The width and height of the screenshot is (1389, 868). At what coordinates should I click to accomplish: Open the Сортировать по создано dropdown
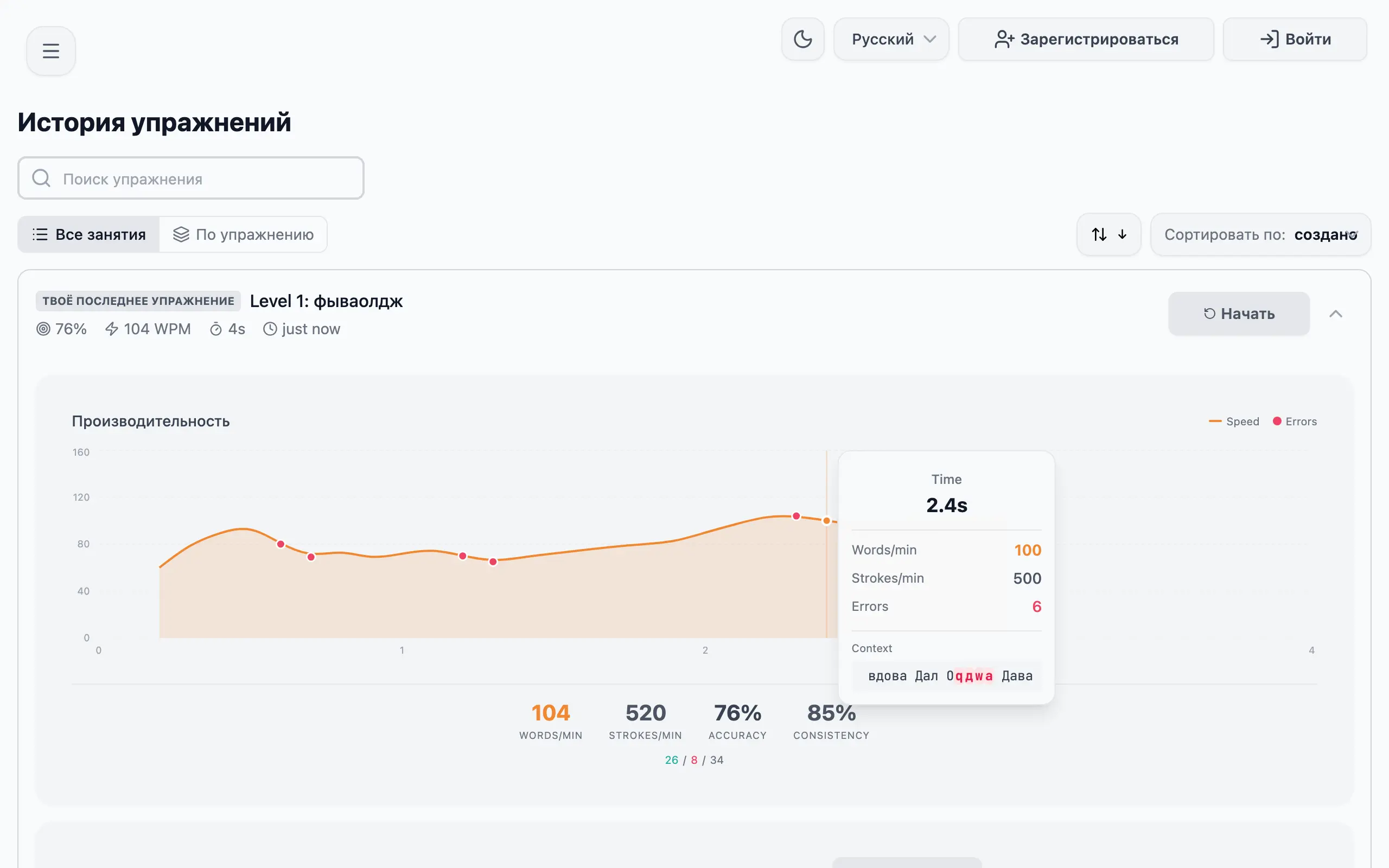(1260, 234)
